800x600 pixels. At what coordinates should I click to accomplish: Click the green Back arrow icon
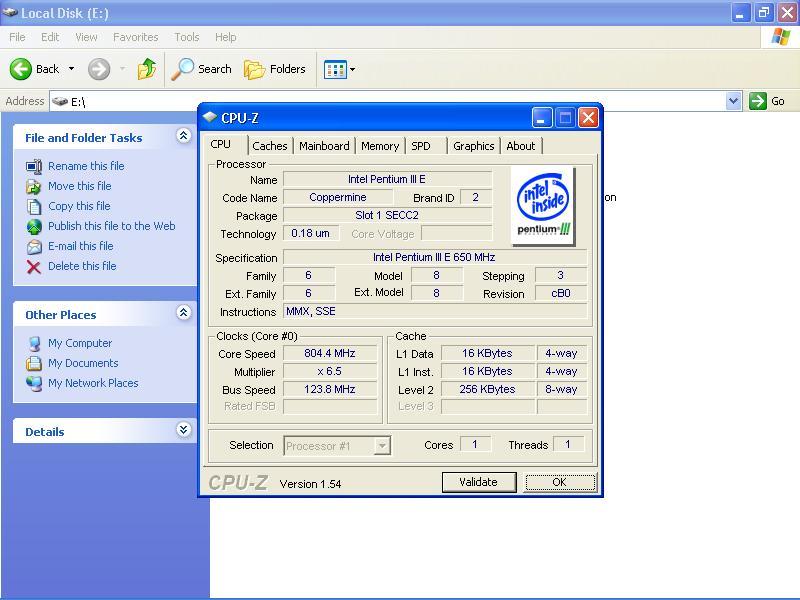point(21,69)
